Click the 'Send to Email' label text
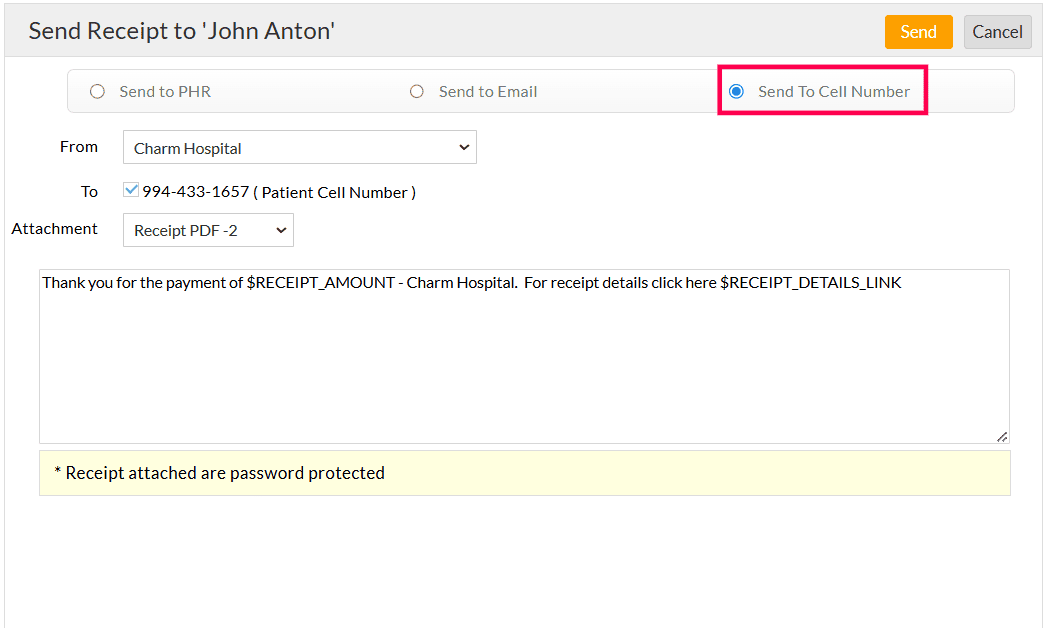 coord(488,92)
